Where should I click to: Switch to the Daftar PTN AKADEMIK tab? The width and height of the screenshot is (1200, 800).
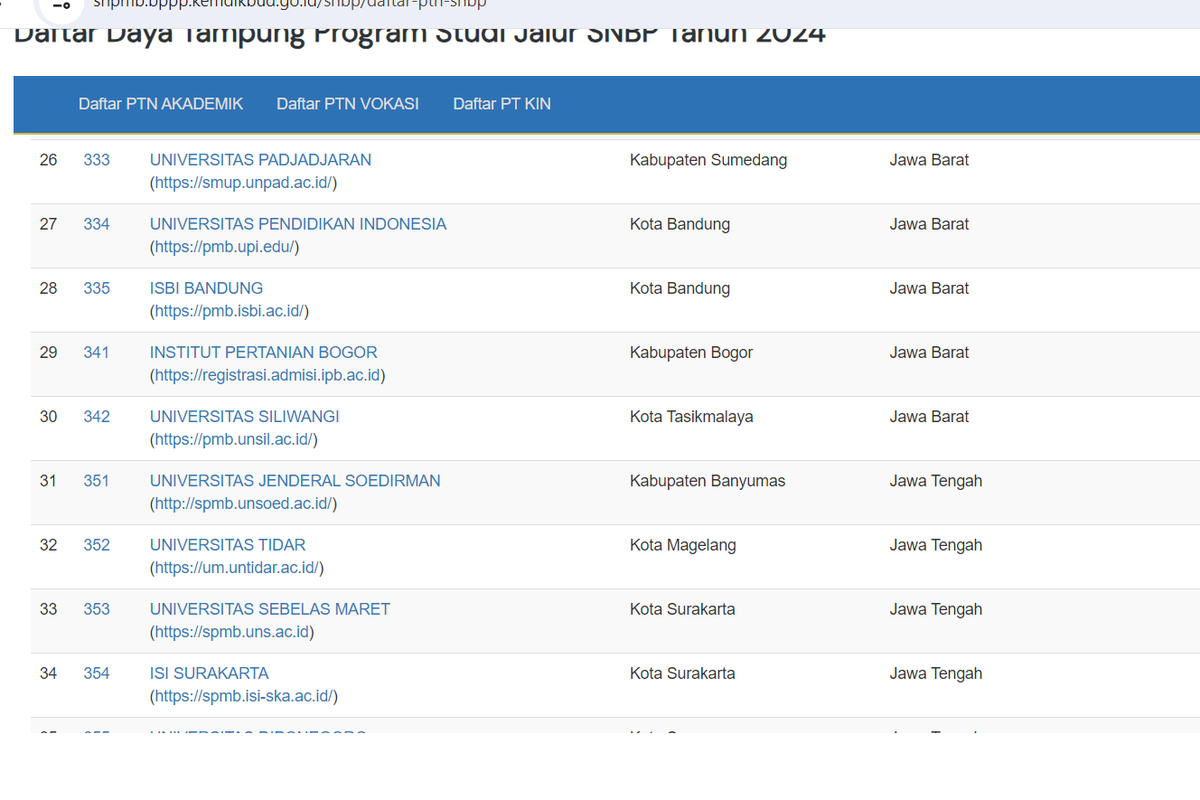point(160,103)
